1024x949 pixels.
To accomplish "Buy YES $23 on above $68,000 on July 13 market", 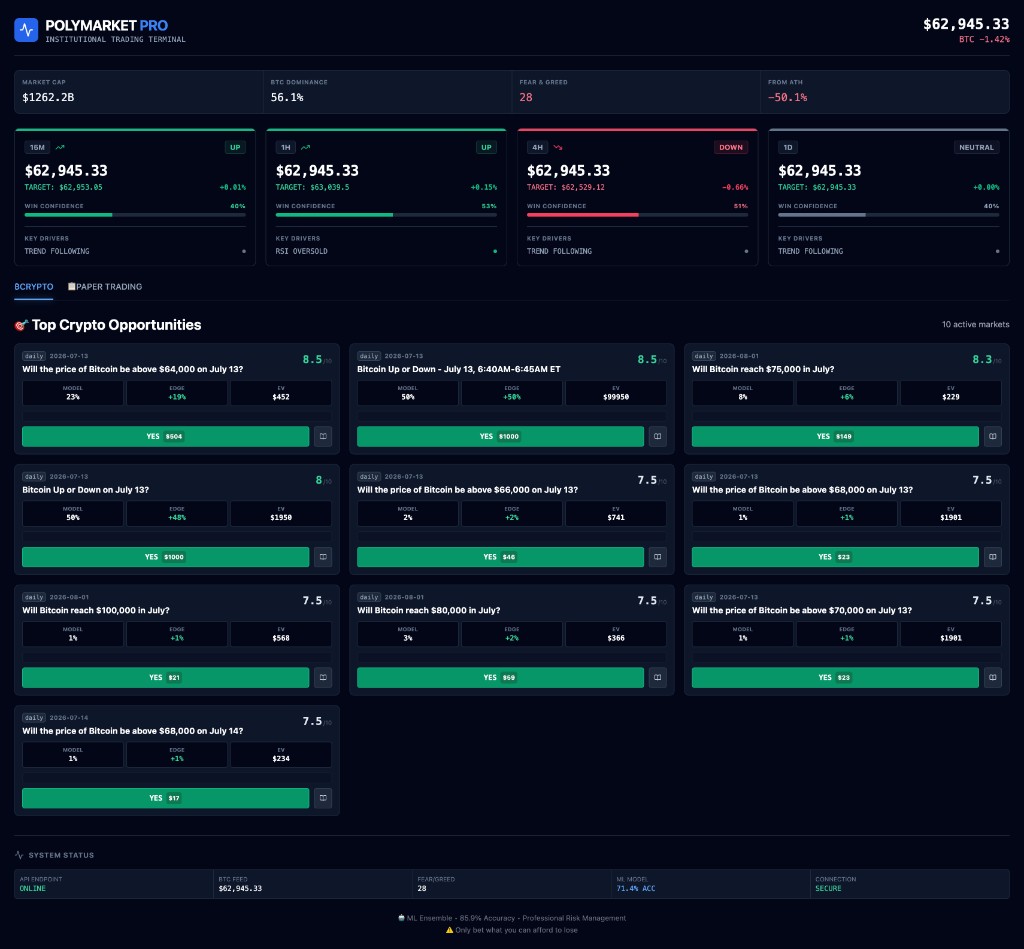I will click(835, 557).
